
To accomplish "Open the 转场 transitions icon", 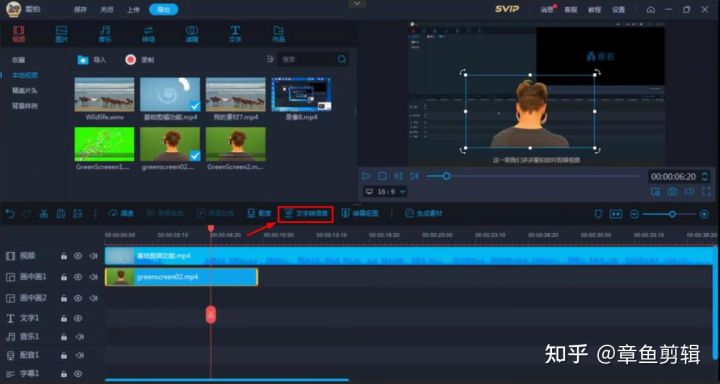I will [148, 34].
